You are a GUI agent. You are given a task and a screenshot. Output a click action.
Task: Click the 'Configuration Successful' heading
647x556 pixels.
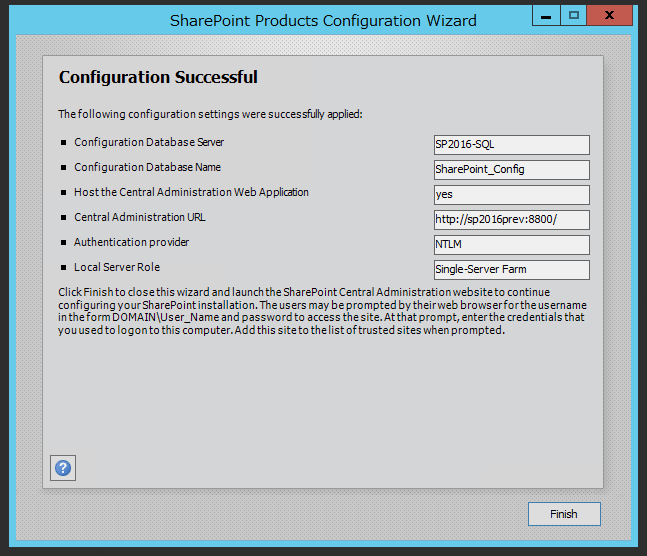158,77
